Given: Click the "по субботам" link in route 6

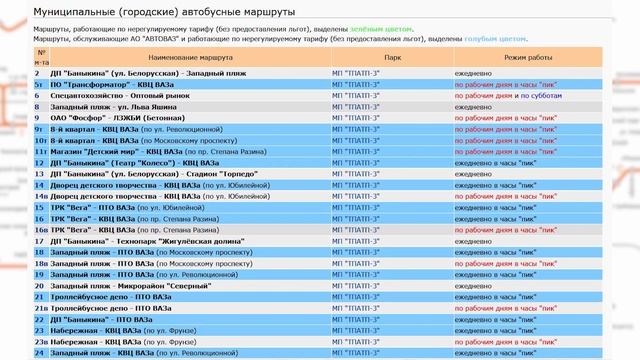Looking at the screenshot, I should [541, 96].
